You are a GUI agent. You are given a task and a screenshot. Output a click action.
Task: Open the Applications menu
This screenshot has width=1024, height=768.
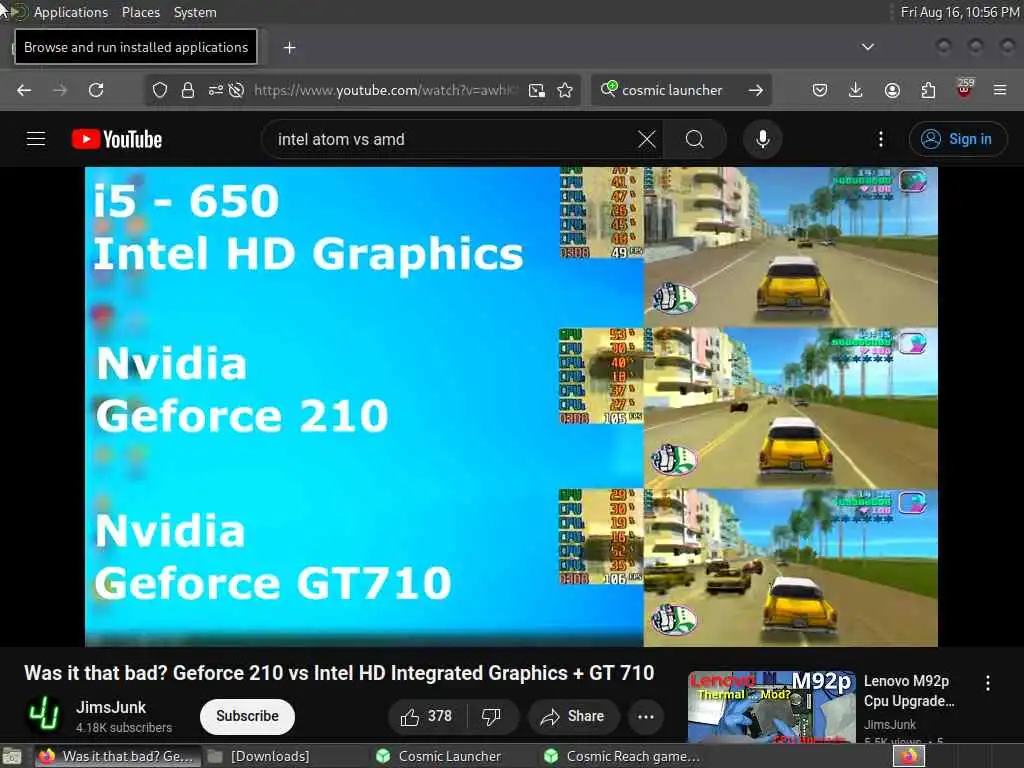pos(71,12)
